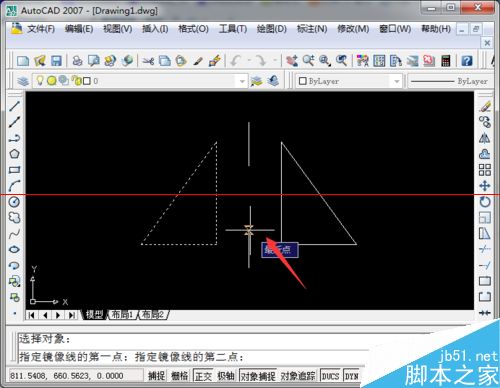Switch to the 布局2 layout tab
Viewport: 500px width, 388px height.
(153, 314)
